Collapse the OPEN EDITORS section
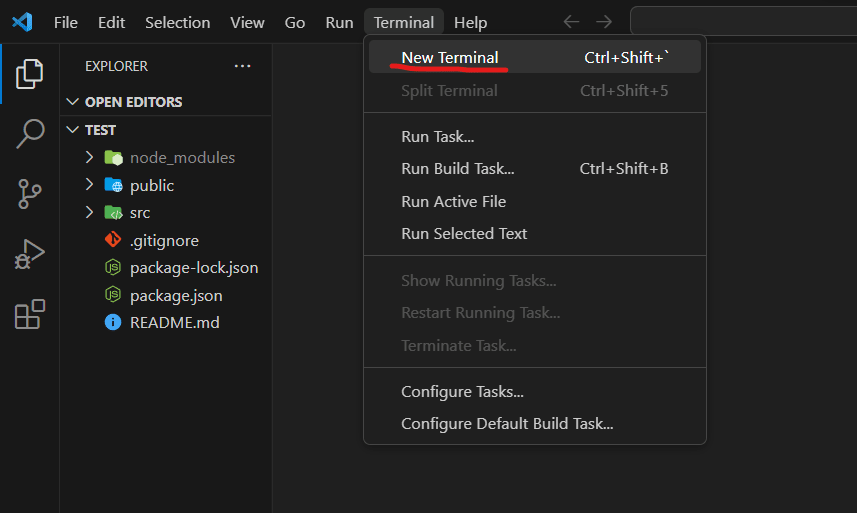Screen dimensions: 857x513 coord(133,102)
